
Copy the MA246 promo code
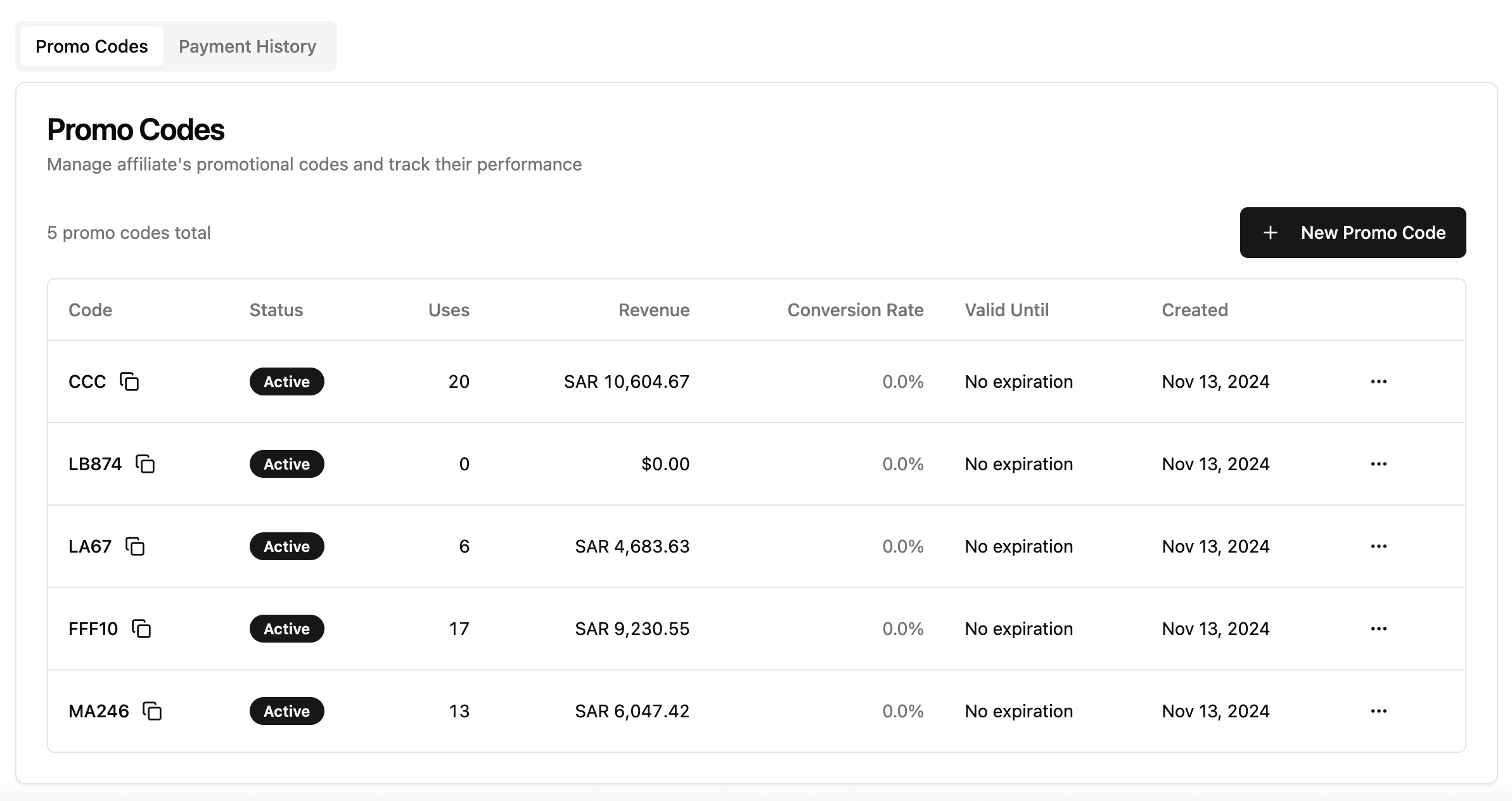(152, 711)
